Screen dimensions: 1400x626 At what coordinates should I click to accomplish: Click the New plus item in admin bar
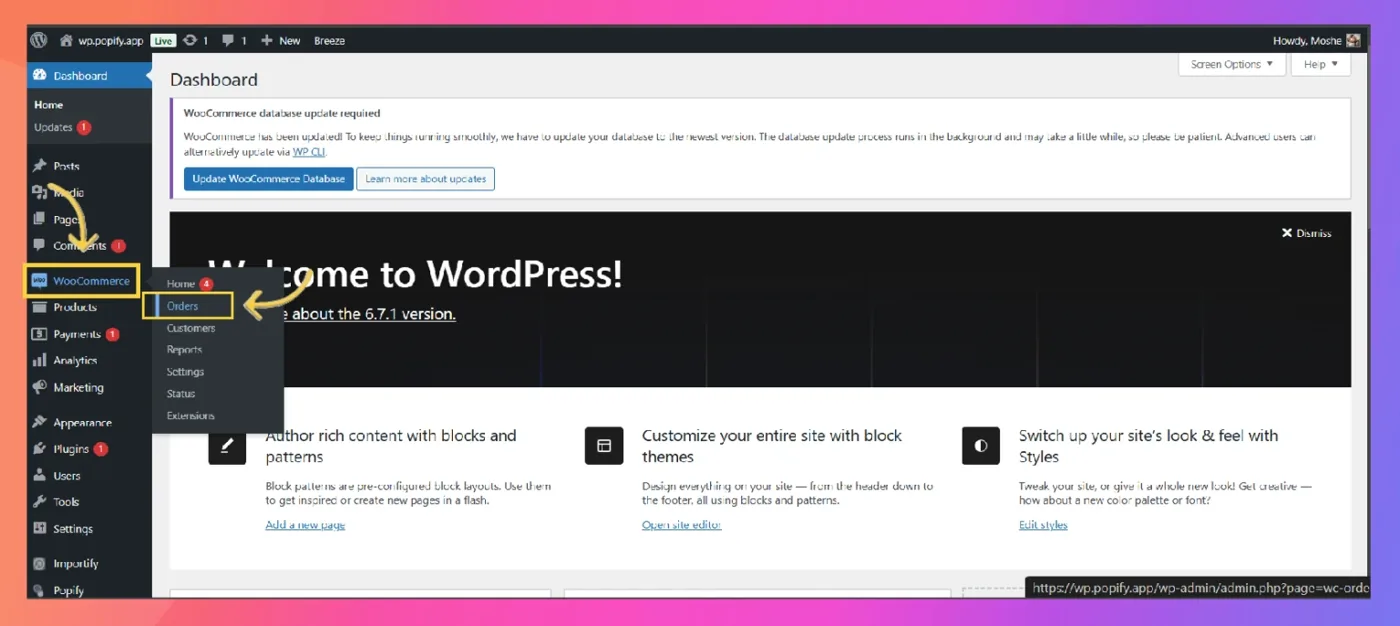tap(280, 41)
